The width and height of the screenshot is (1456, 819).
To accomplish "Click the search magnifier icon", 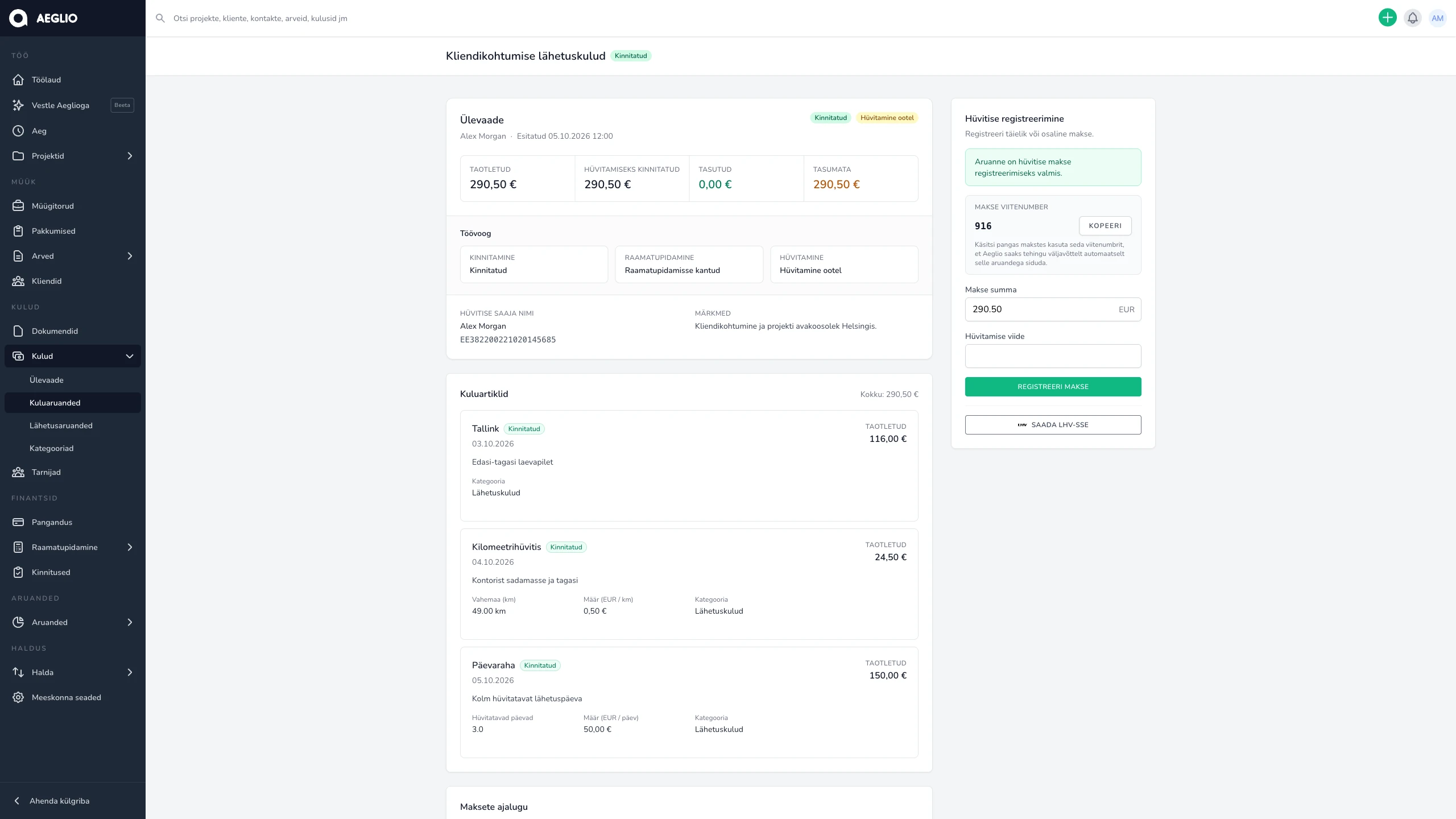I will coord(160,18).
